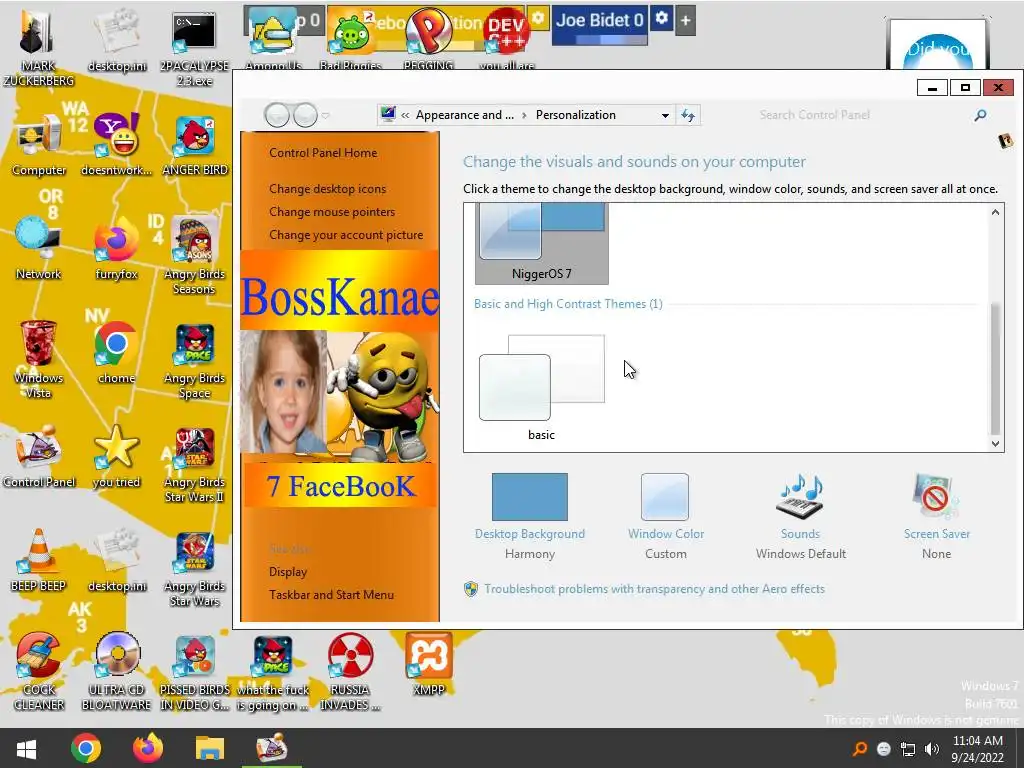This screenshot has height=768, width=1024.
Task: Open the chome Chrome desktop shortcut
Action: click(x=116, y=353)
